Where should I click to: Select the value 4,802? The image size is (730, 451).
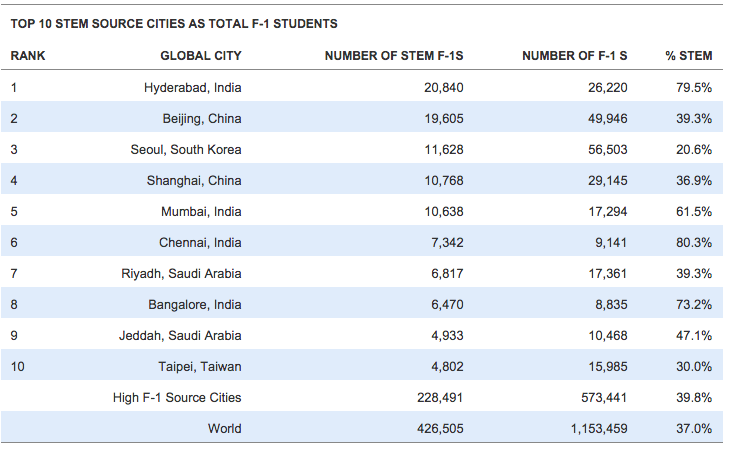[447, 367]
